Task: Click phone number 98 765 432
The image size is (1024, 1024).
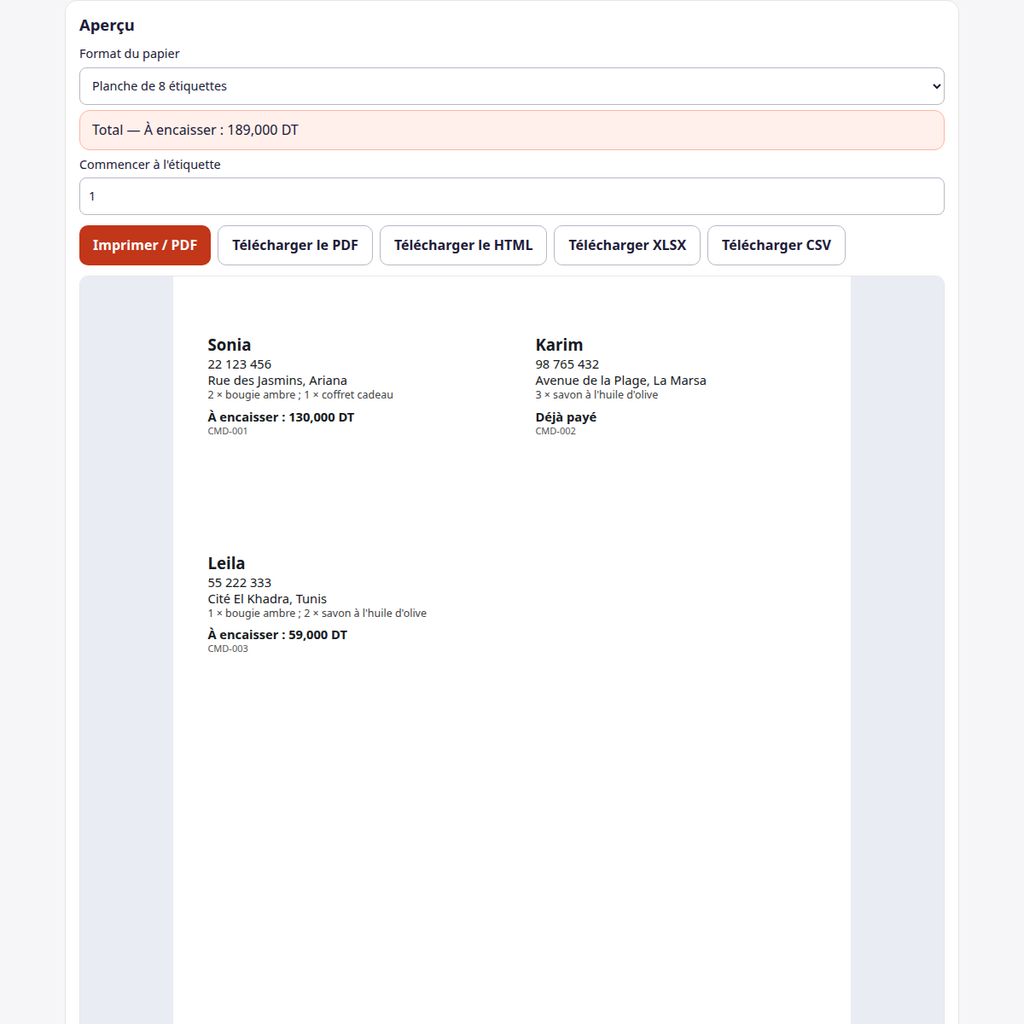Action: click(x=567, y=364)
